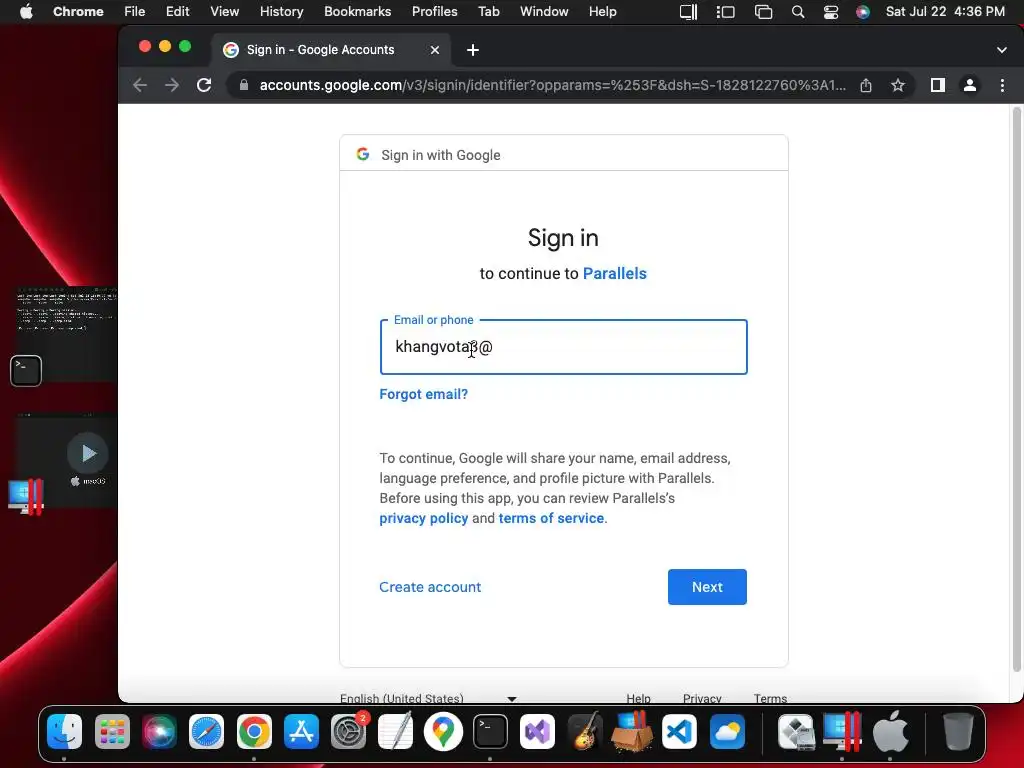
Task: Open Launchpad from the Dock
Action: point(112,731)
